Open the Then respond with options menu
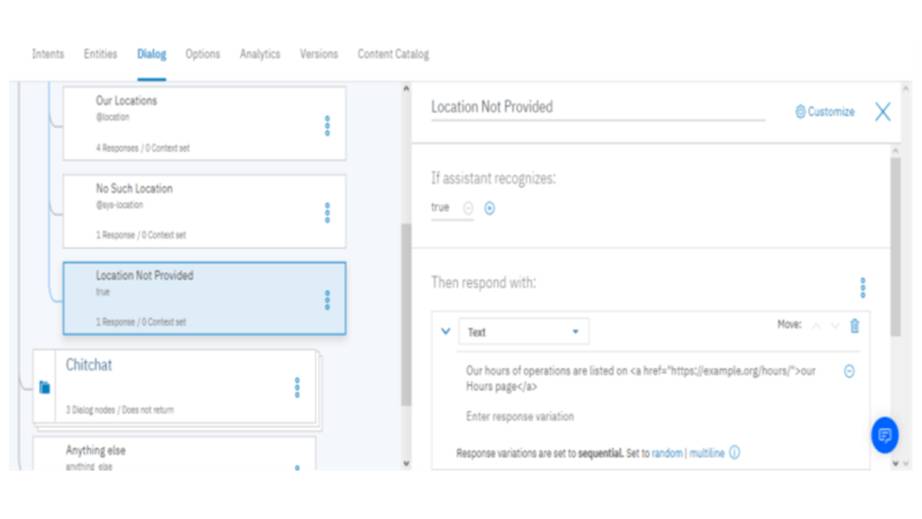The image size is (922, 519). click(x=862, y=288)
